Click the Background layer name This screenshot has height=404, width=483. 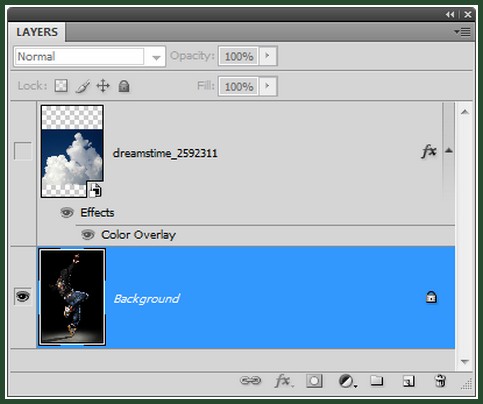coord(147,299)
